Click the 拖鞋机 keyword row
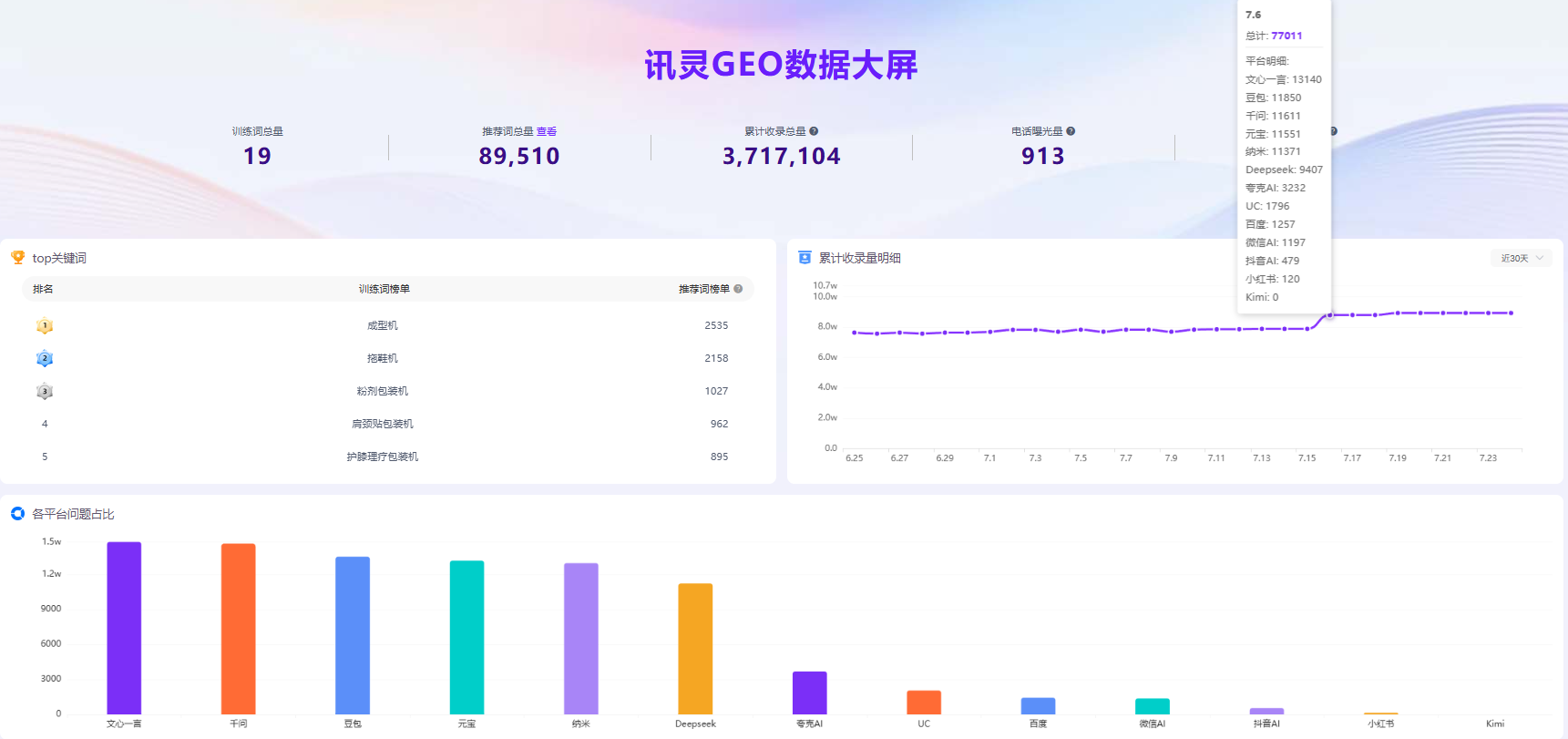Image resolution: width=1568 pixels, height=739 pixels. pyautogui.click(x=388, y=358)
